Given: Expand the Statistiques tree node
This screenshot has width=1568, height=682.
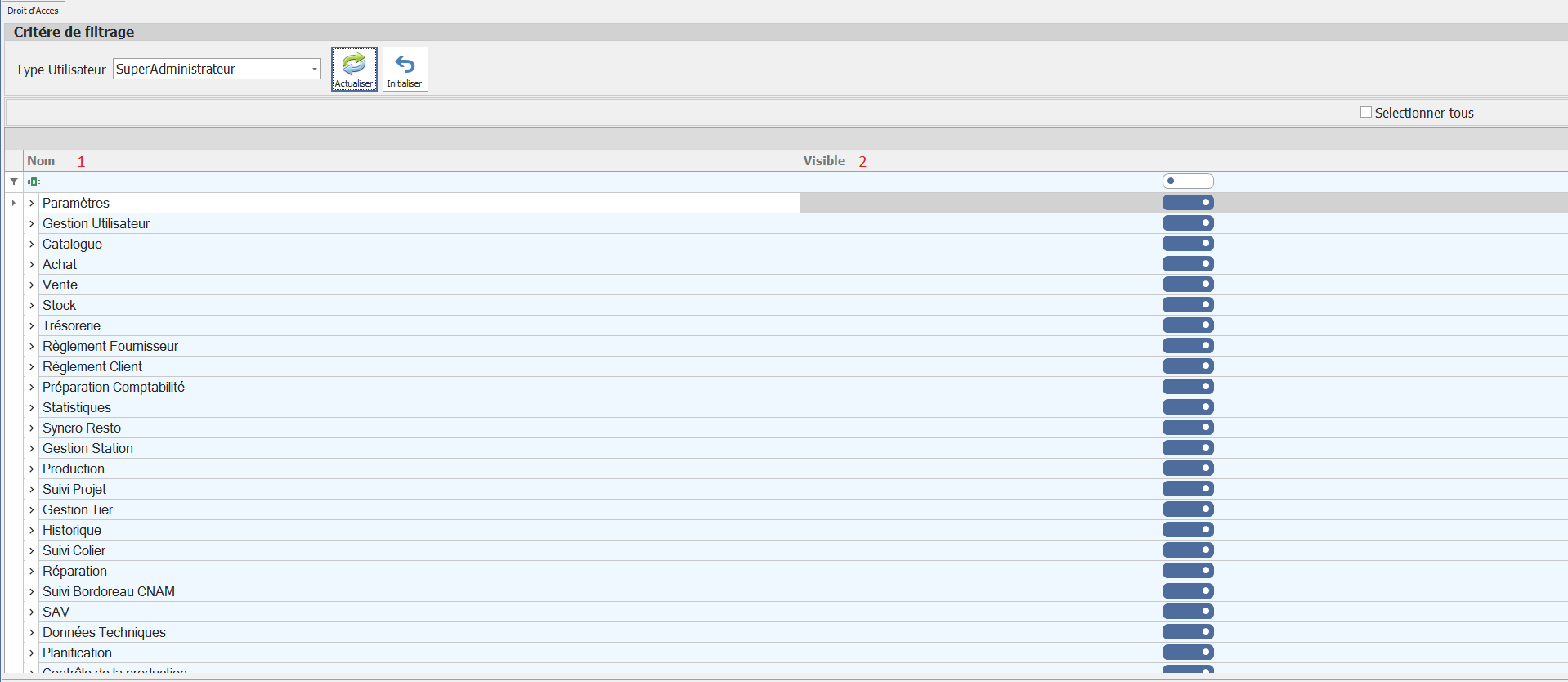Looking at the screenshot, I should [x=32, y=408].
